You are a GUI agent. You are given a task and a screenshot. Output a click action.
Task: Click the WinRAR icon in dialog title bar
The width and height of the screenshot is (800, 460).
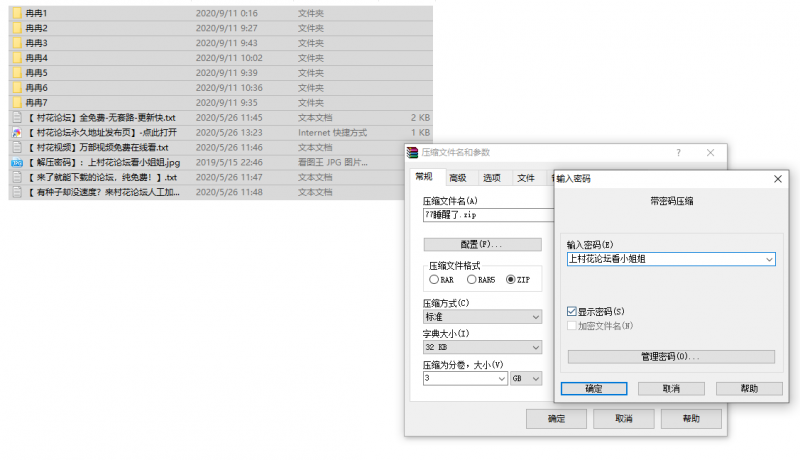(x=412, y=152)
